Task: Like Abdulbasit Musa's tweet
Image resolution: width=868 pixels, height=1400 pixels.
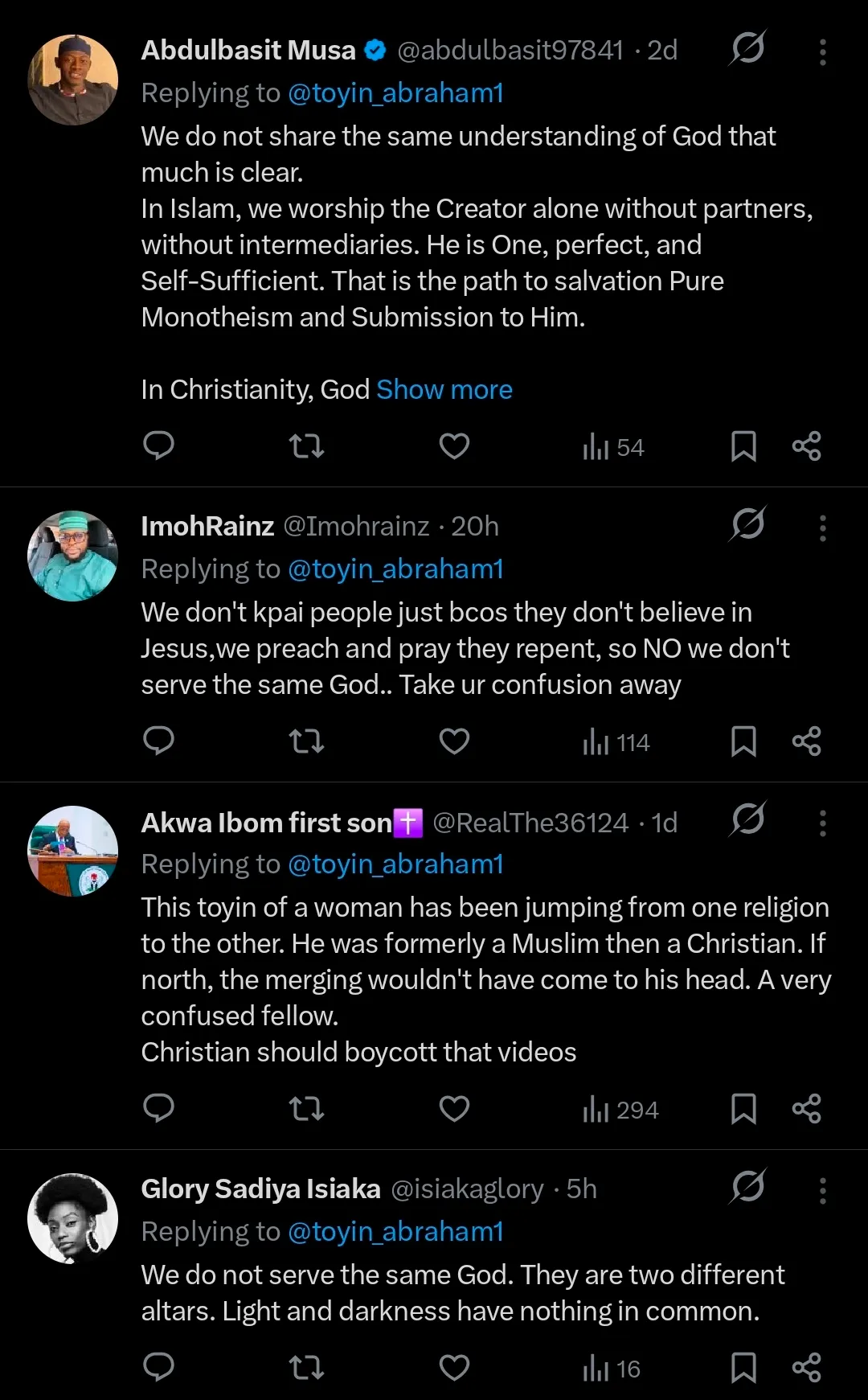Action: pyautogui.click(x=454, y=445)
